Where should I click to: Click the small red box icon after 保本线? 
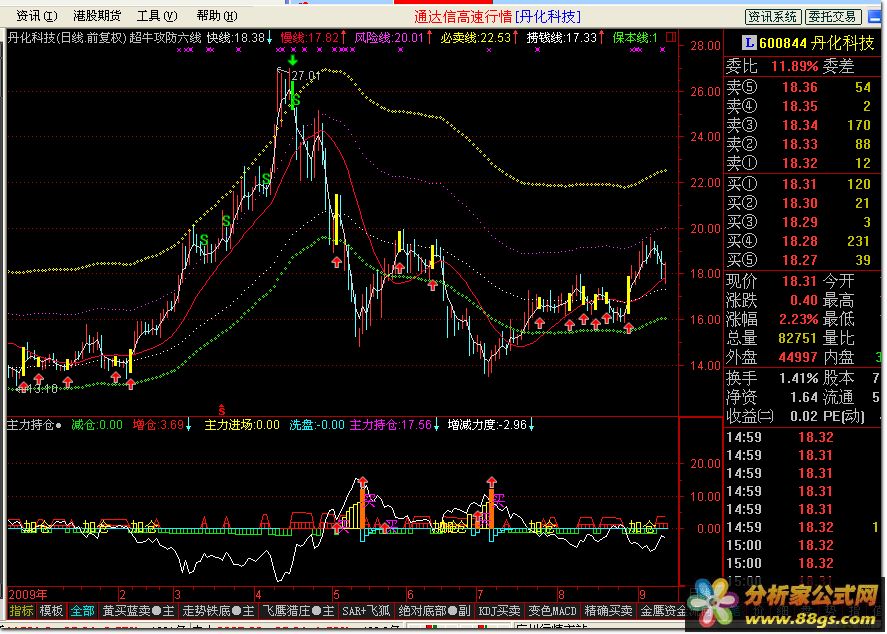[x=671, y=37]
